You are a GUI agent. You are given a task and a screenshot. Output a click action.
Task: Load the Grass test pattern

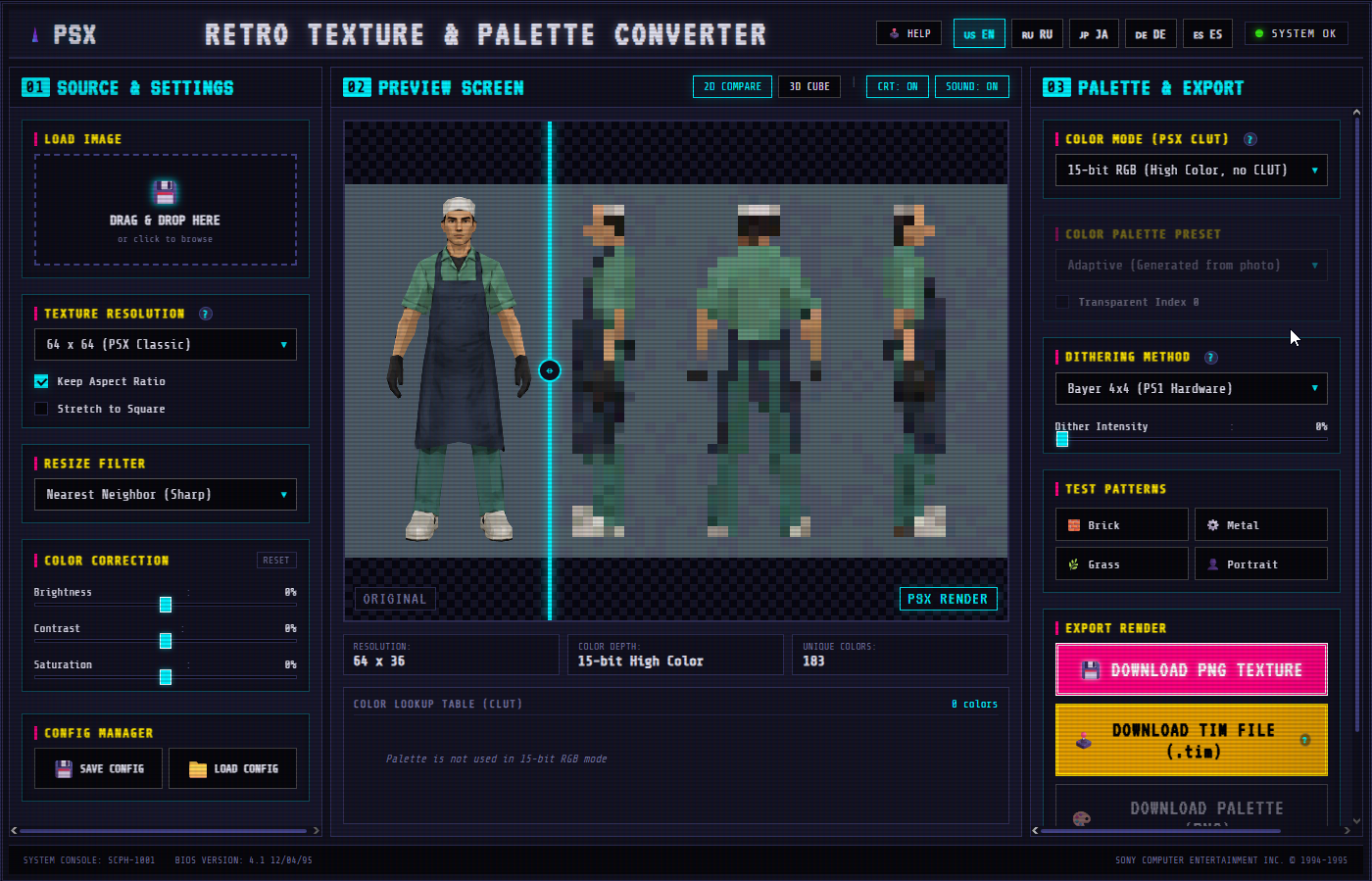[x=1122, y=564]
